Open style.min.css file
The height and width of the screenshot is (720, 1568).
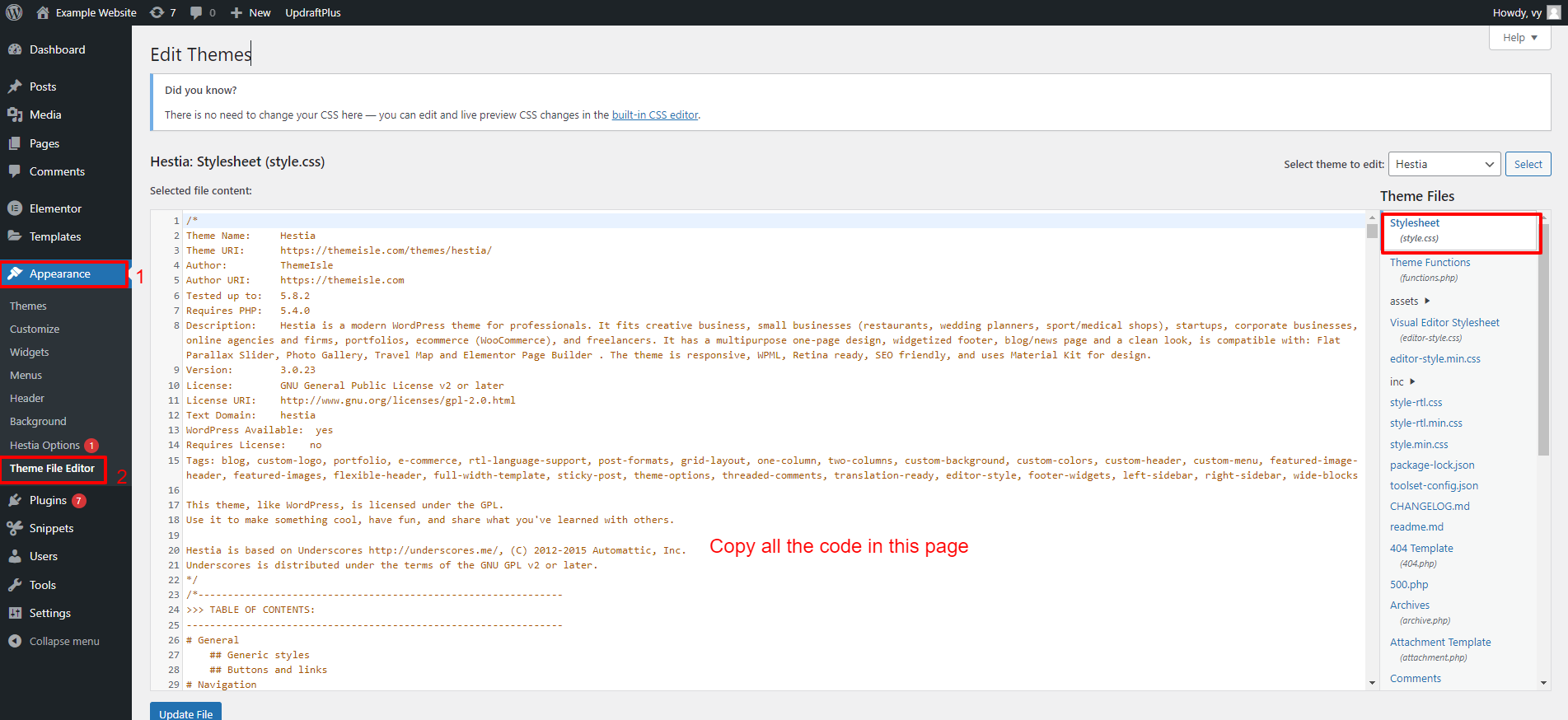pyautogui.click(x=1418, y=444)
